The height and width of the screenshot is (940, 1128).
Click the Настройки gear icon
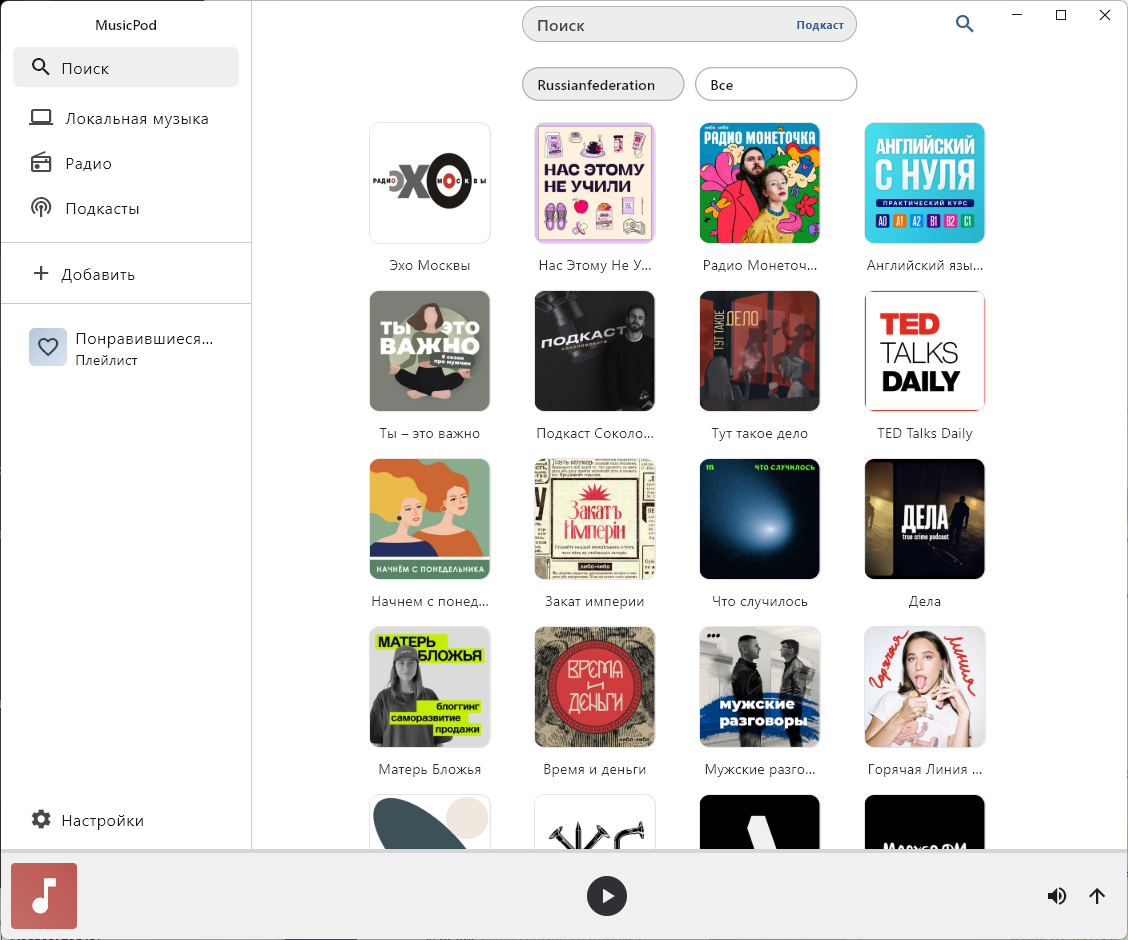pos(41,819)
